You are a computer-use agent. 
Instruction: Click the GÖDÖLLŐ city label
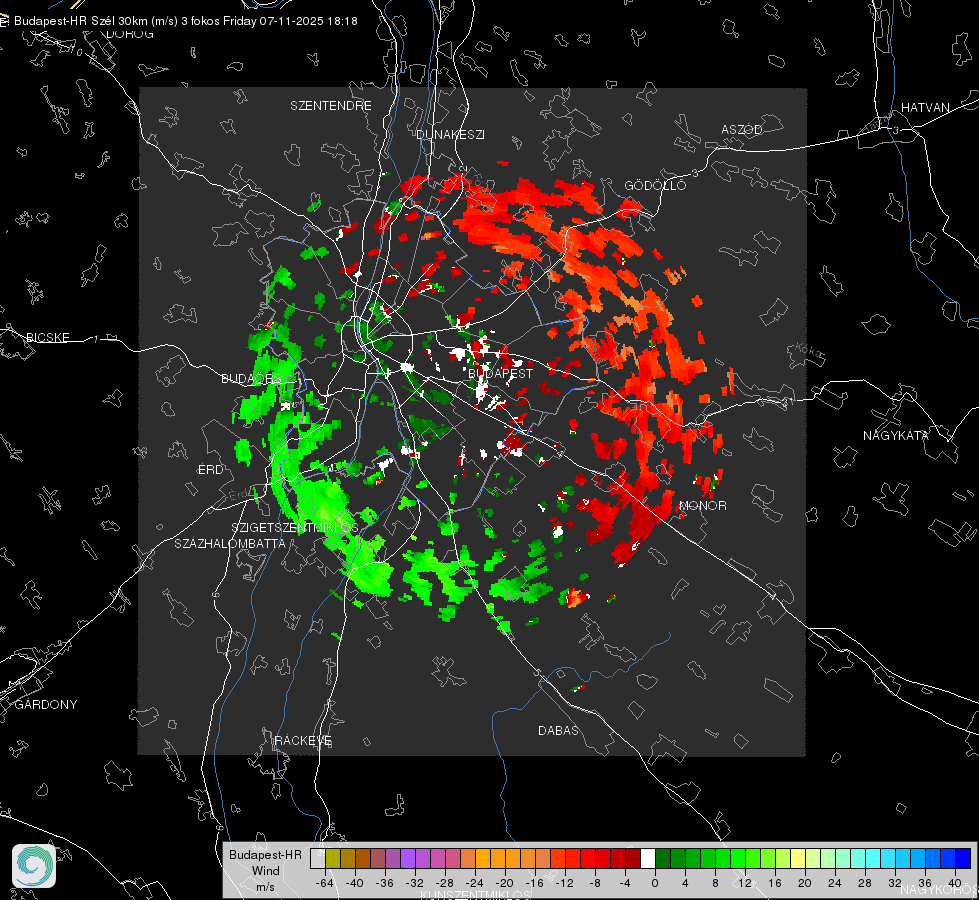[x=655, y=185]
